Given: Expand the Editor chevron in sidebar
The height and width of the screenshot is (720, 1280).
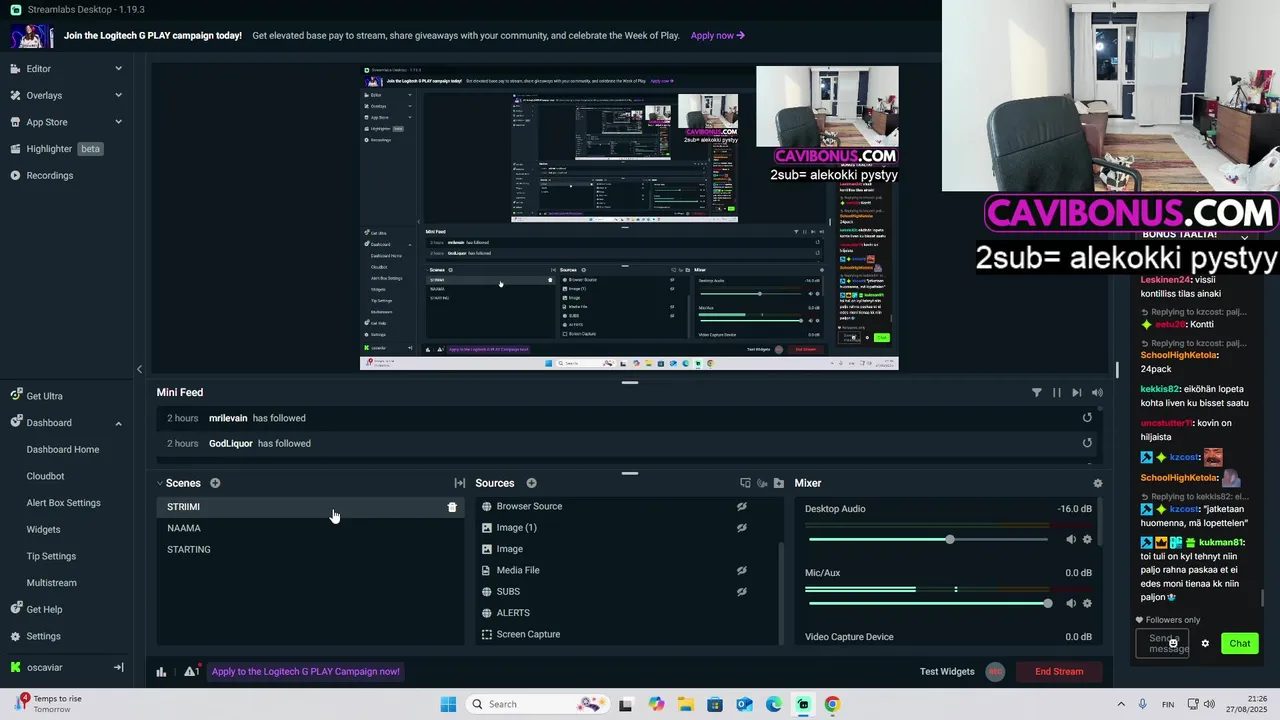Looking at the screenshot, I should 118,69.
